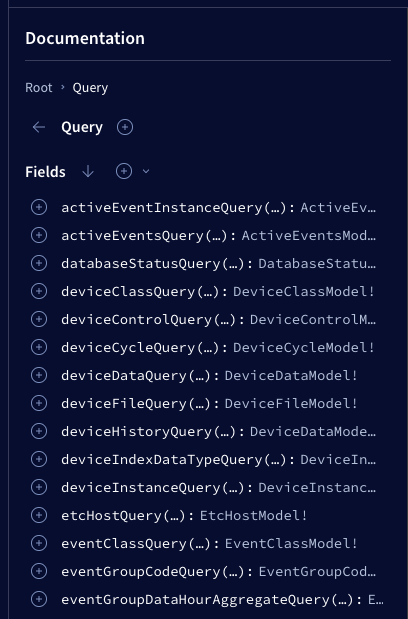This screenshot has height=619, width=408.
Task: Click add-all-fields plus icon beside Fields
Action: point(124,171)
